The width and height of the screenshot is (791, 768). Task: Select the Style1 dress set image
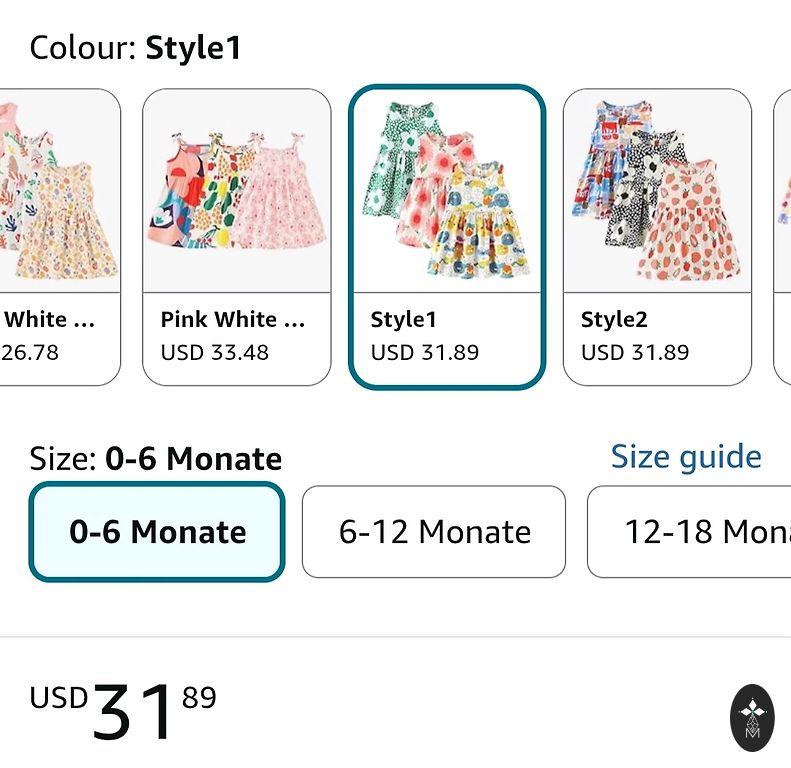click(446, 192)
